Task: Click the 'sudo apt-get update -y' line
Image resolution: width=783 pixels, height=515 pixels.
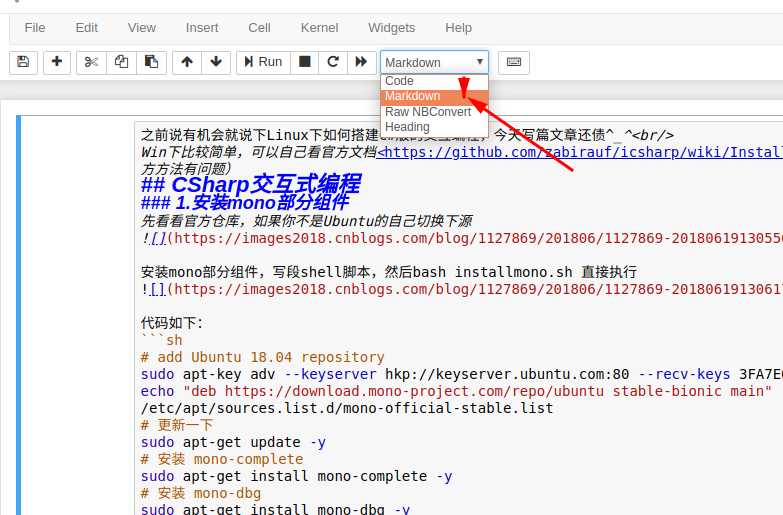Action: click(233, 442)
